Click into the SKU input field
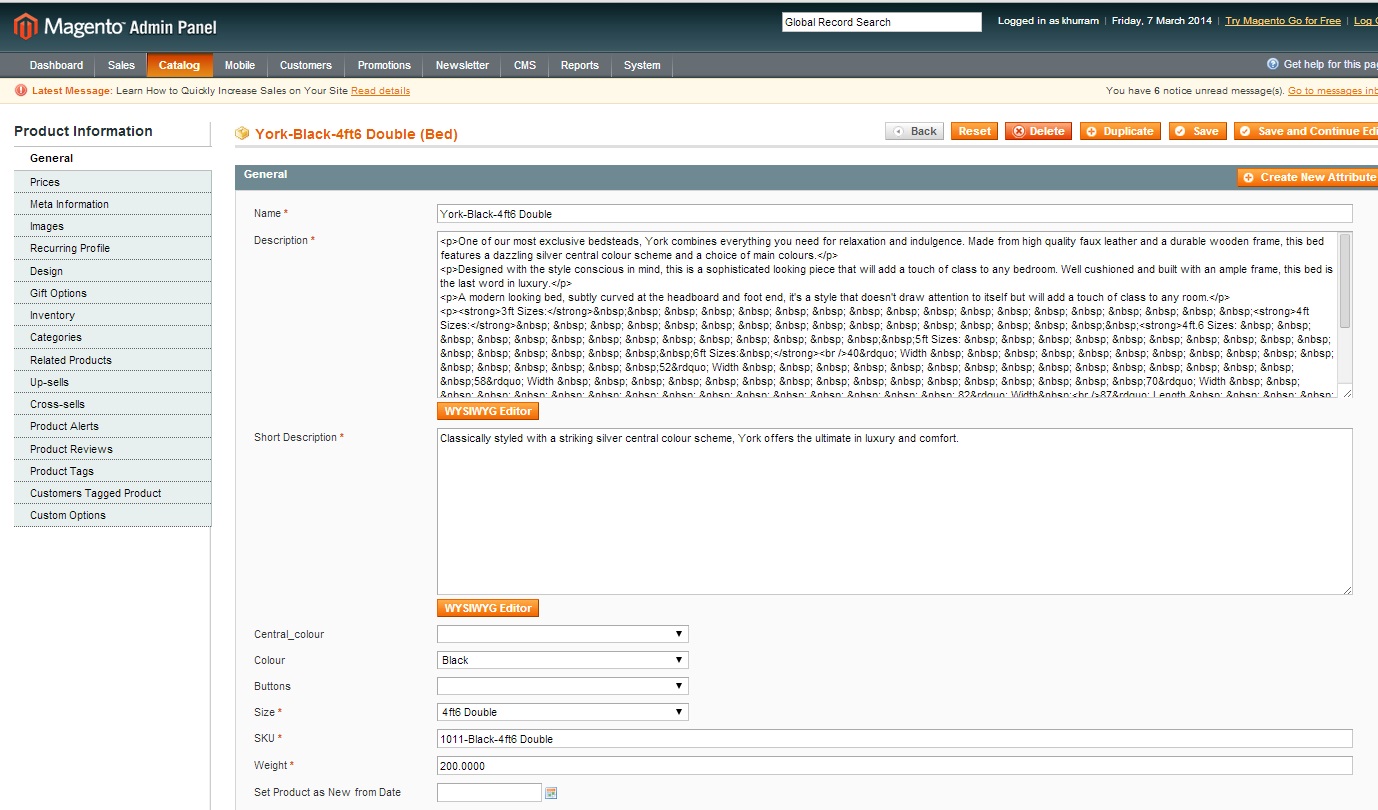The image size is (1378, 810). pyautogui.click(x=894, y=739)
